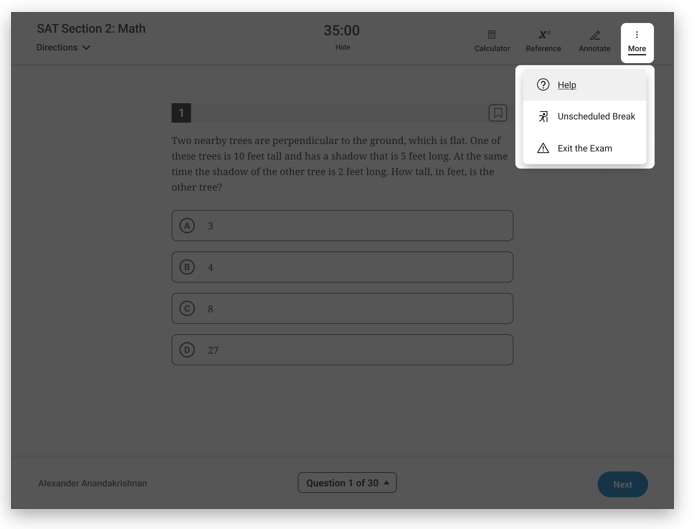Select answer A with value 3
The height and width of the screenshot is (529, 697).
[x=342, y=226]
